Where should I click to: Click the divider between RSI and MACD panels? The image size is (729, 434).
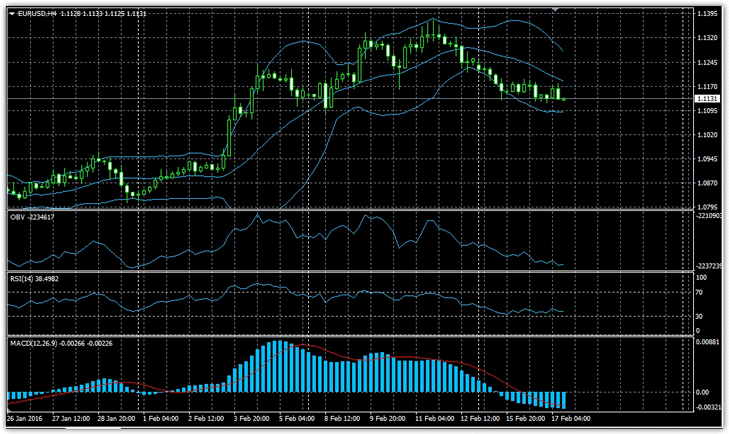coord(350,335)
